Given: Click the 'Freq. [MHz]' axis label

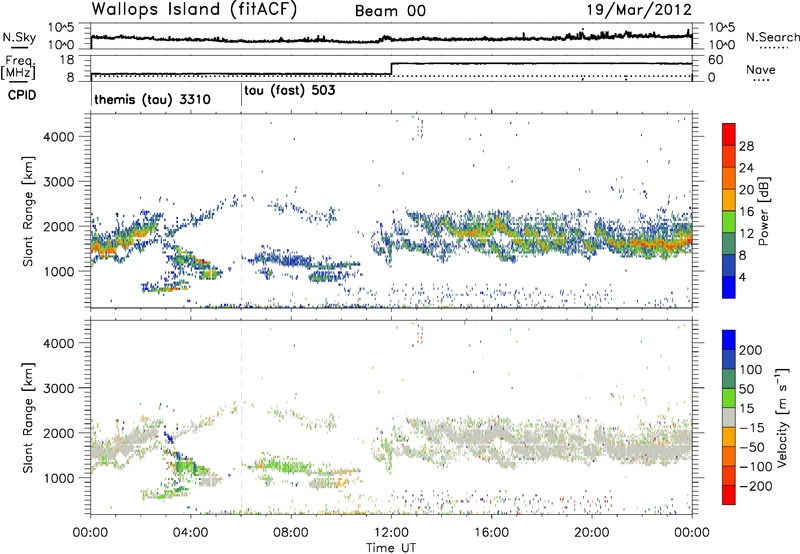Looking at the screenshot, I should pos(20,67).
